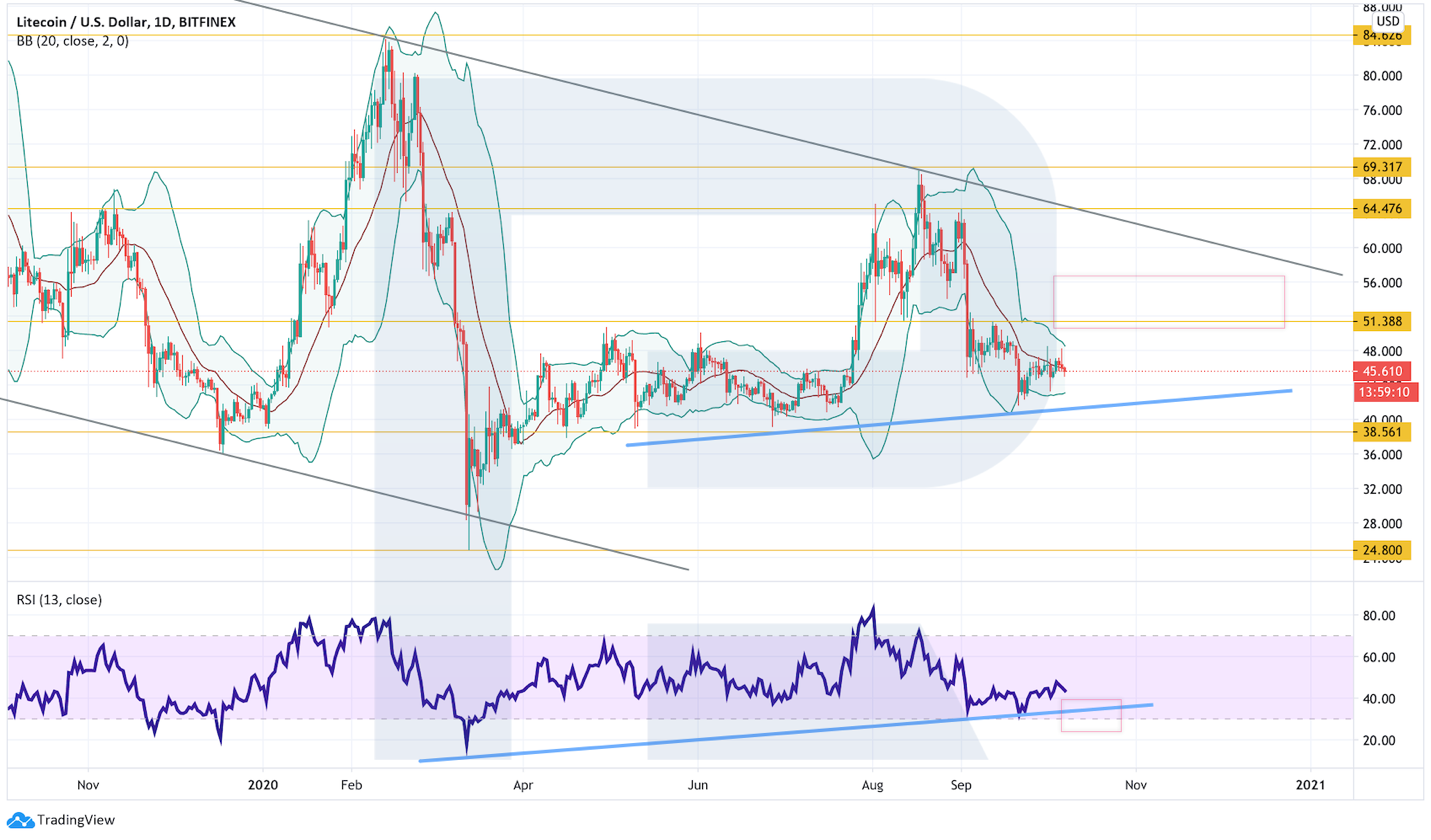The width and height of the screenshot is (1431, 840).
Task: Click the Aug label on time axis
Action: pos(874,786)
